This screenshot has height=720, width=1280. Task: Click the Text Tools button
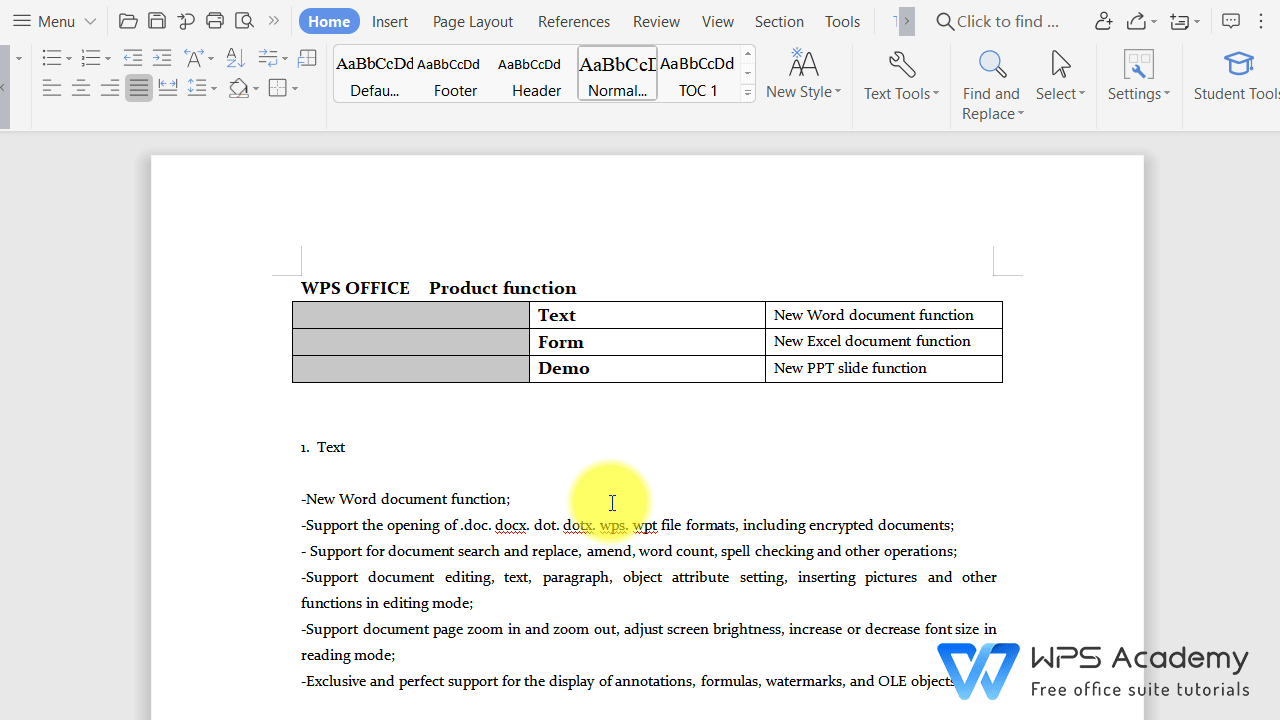(x=901, y=75)
